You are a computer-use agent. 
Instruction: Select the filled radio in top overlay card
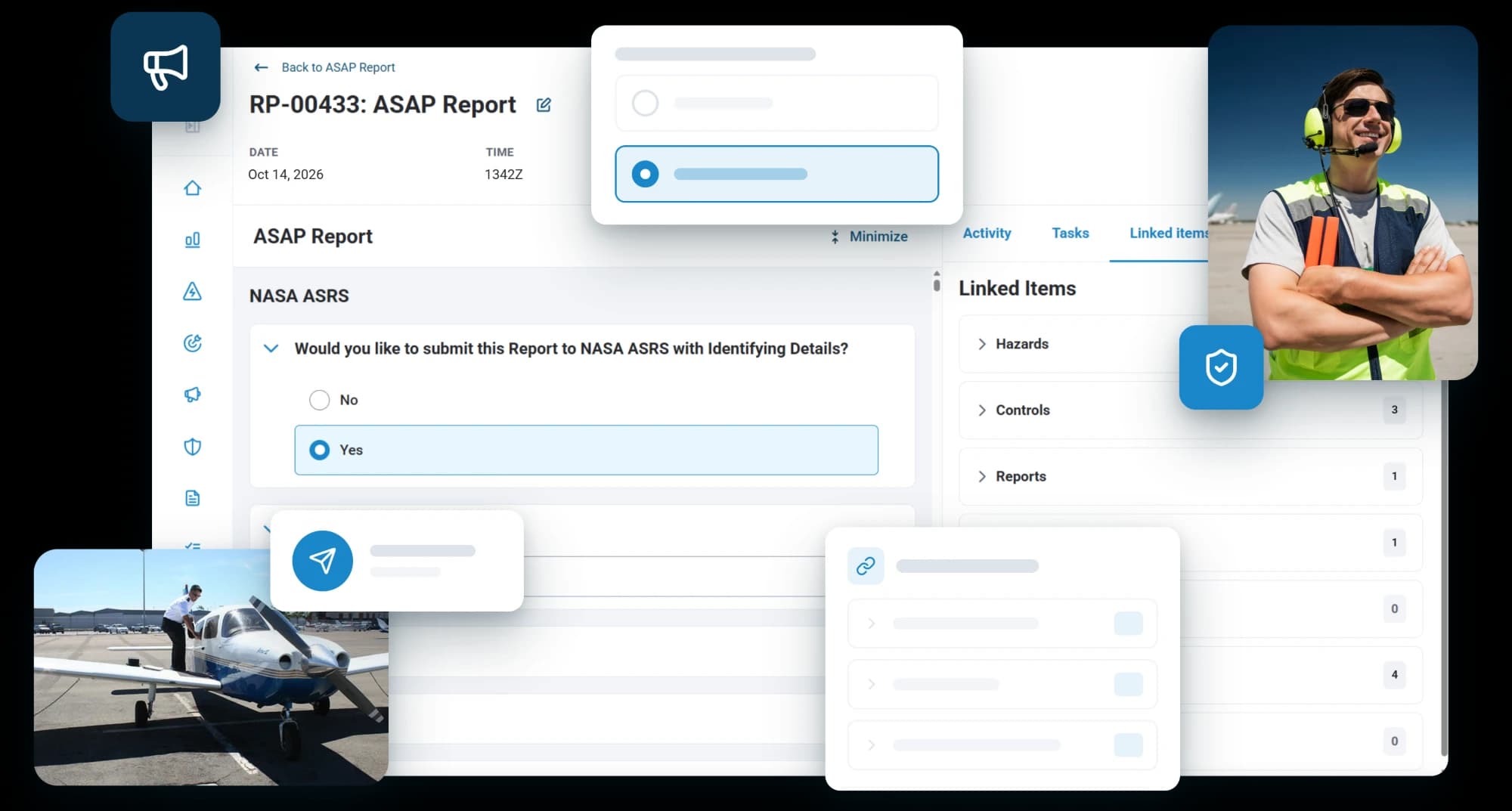pyautogui.click(x=645, y=174)
